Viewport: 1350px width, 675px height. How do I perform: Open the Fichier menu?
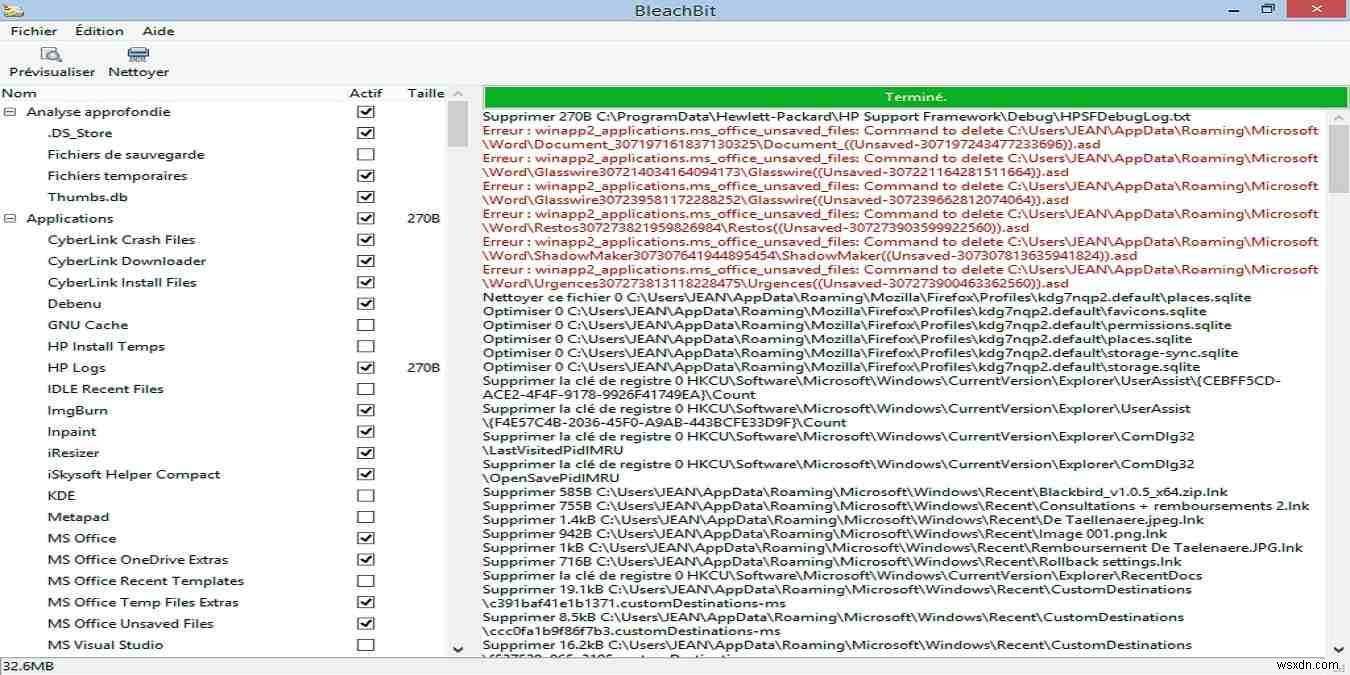33,30
